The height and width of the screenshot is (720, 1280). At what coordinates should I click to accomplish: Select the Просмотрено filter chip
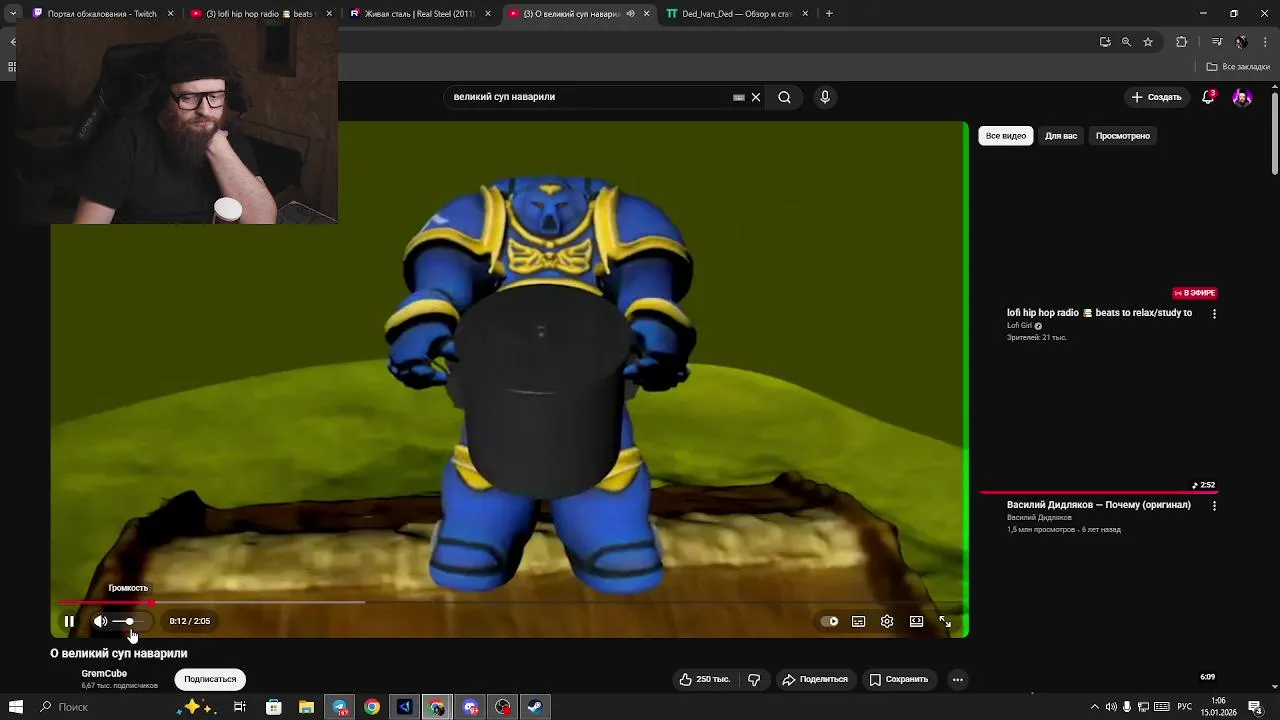coord(1122,136)
